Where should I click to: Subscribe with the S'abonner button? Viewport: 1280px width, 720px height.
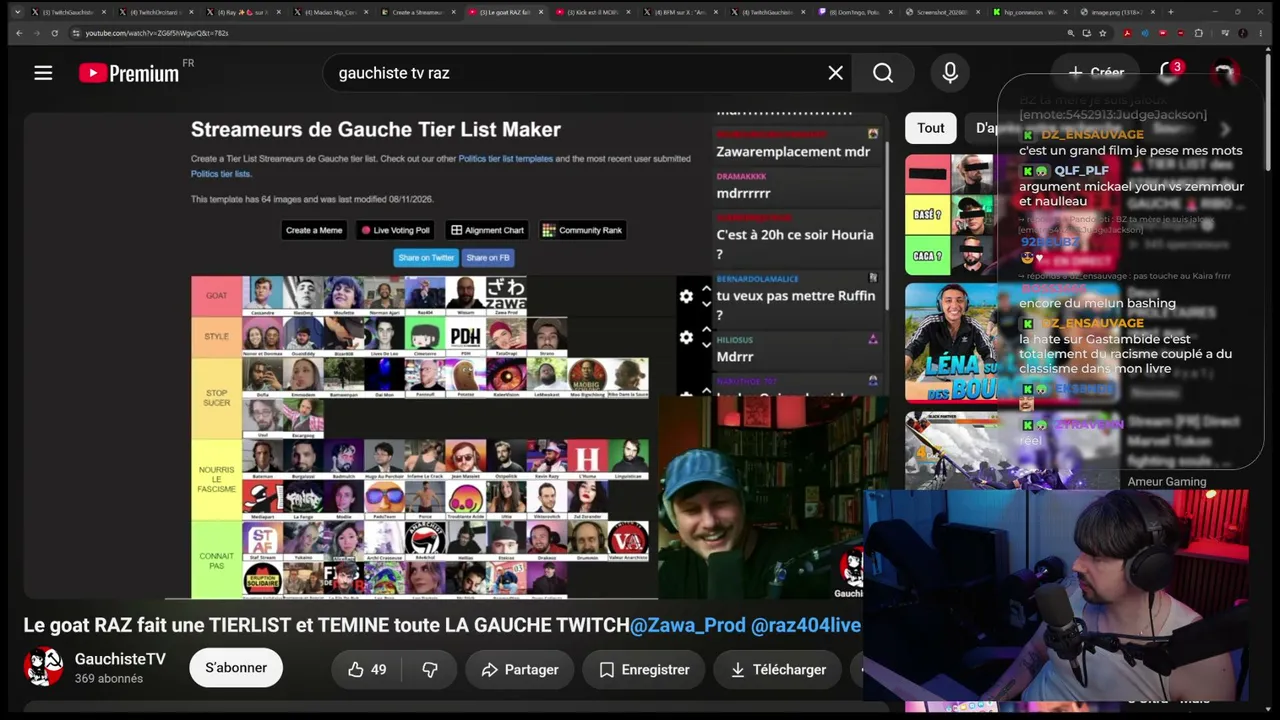click(236, 668)
